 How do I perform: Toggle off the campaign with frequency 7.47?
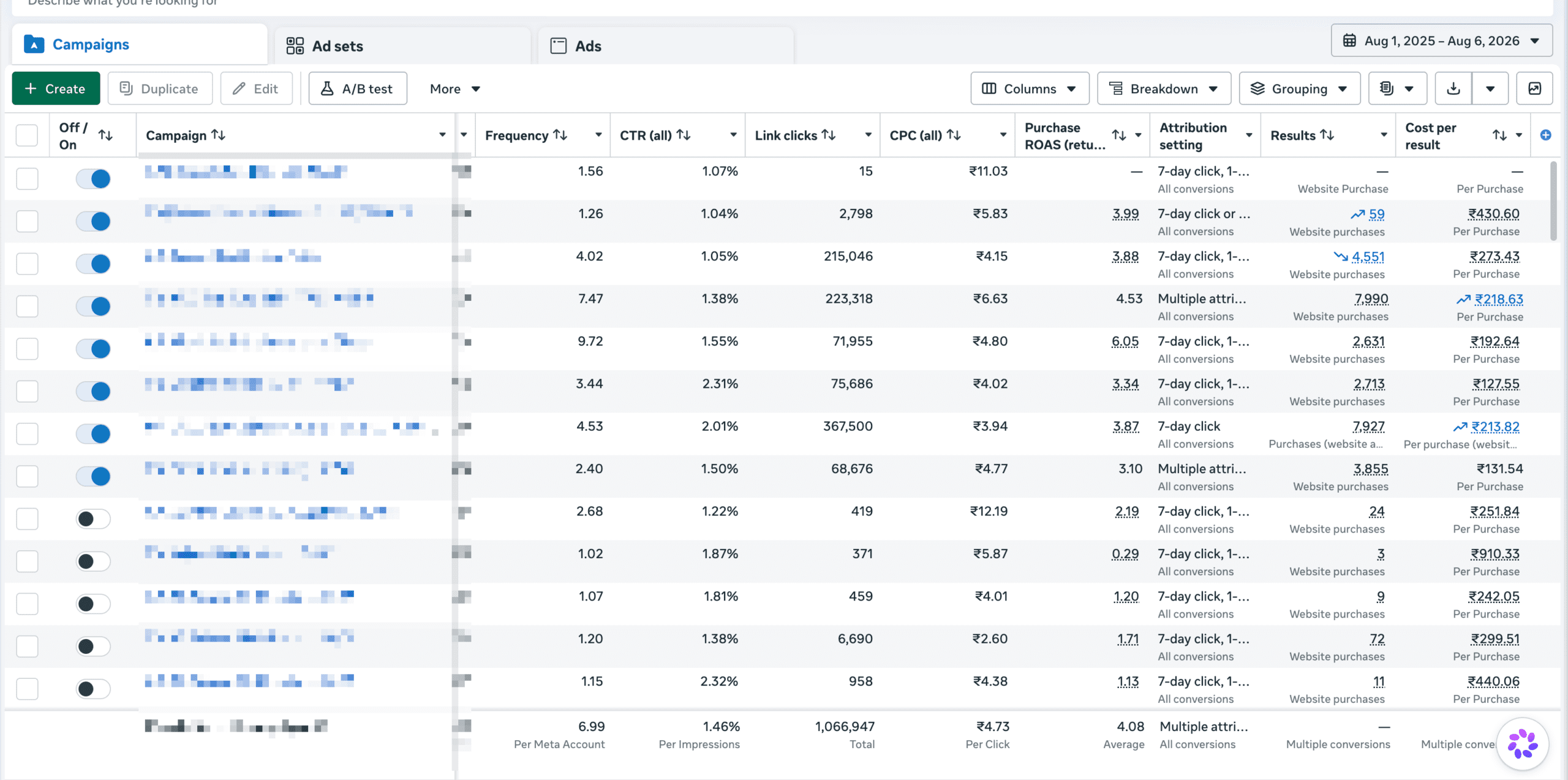pos(93,306)
